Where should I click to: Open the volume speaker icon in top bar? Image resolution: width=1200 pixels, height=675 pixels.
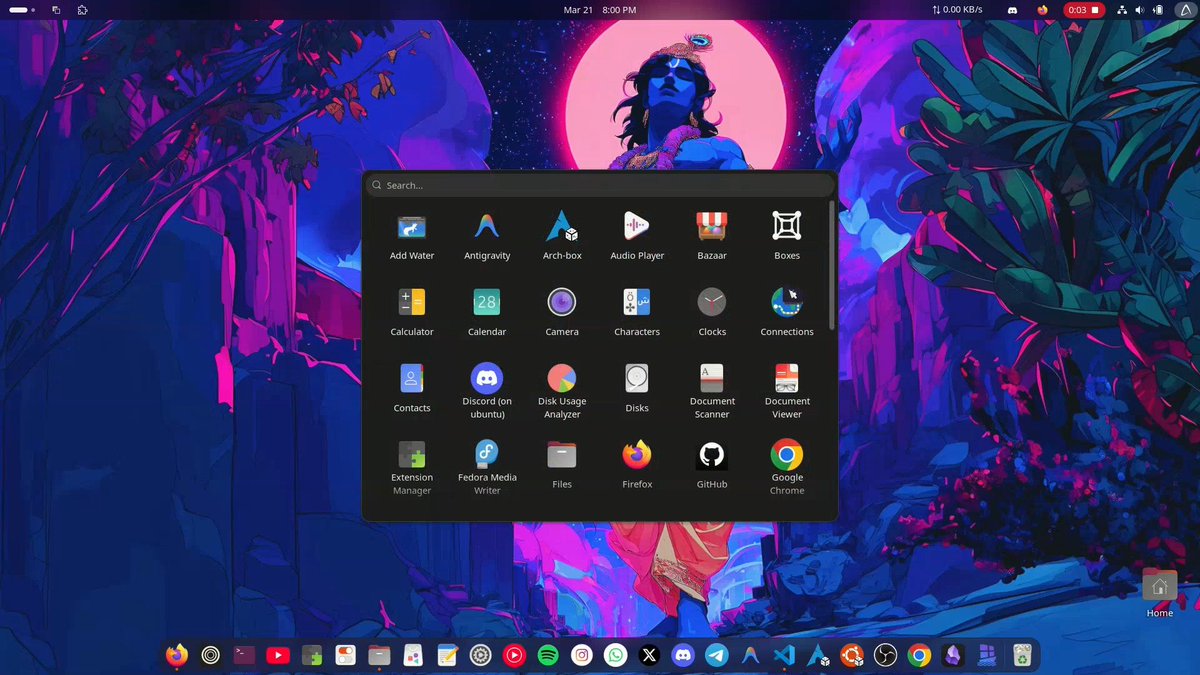pyautogui.click(x=1141, y=10)
